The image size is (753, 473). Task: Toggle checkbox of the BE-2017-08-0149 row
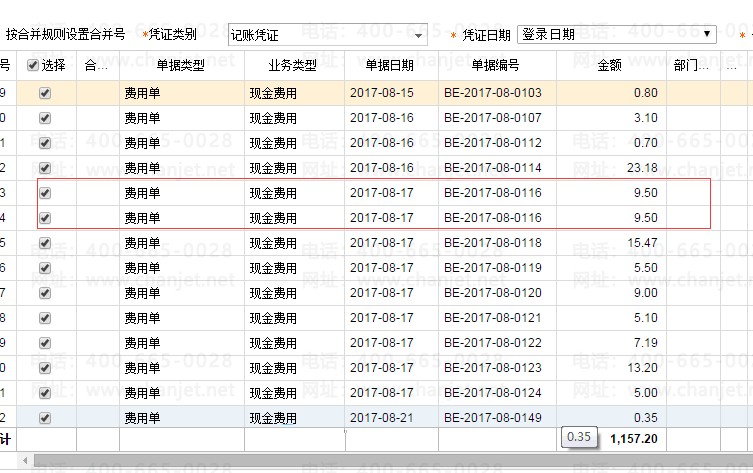coord(44,418)
